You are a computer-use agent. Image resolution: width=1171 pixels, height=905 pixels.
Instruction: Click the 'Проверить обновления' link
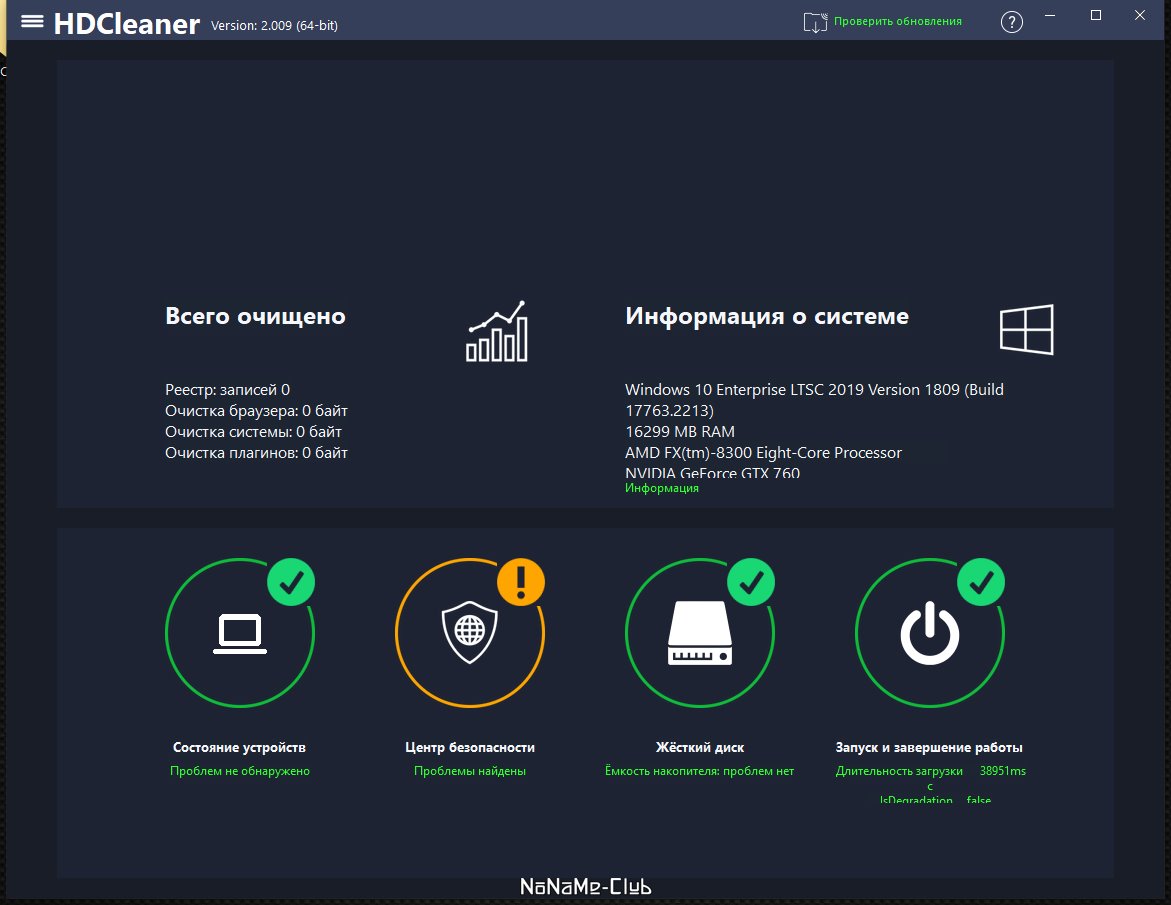tap(897, 21)
